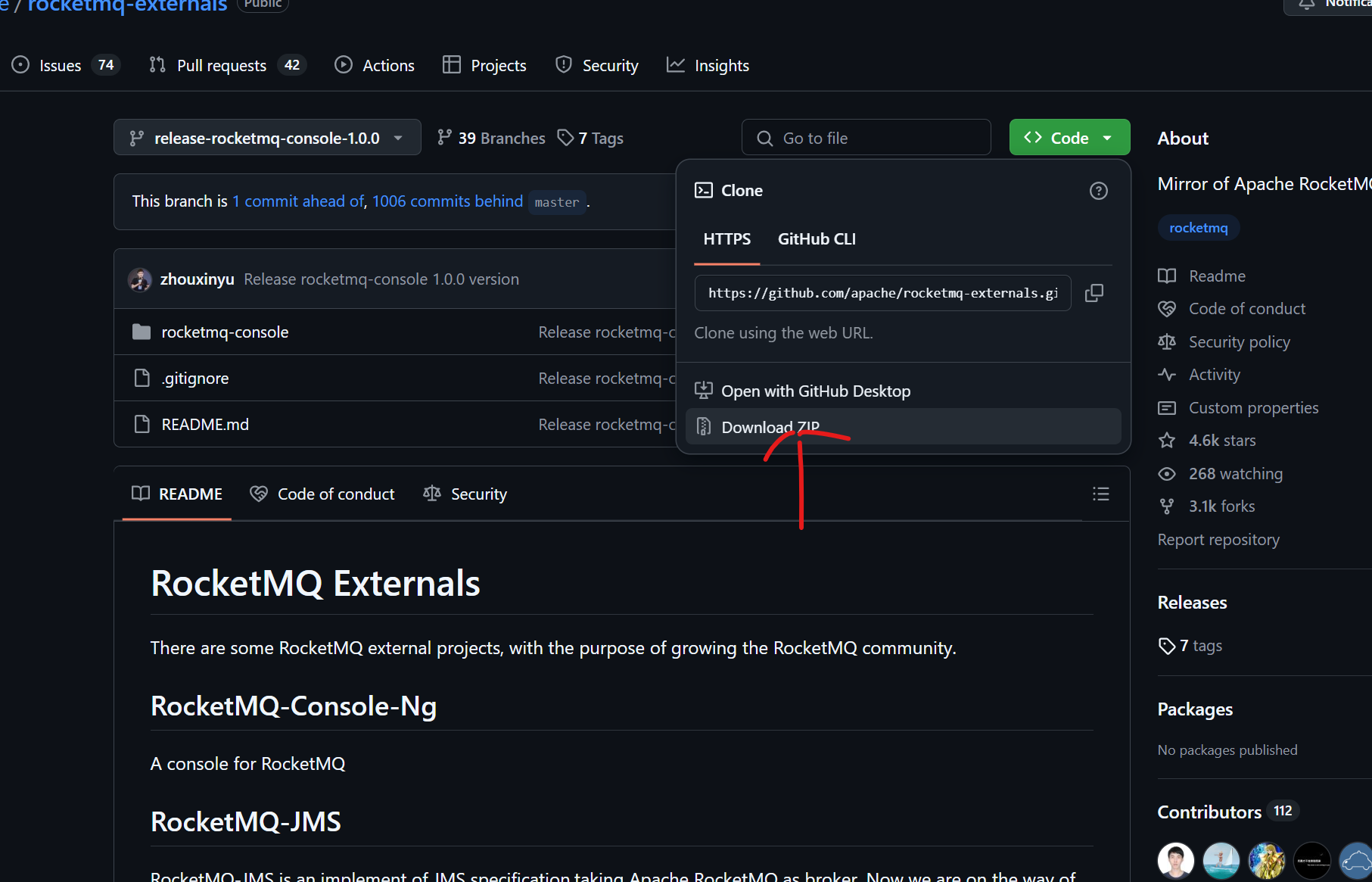Click the Notifications bell button
The height and width of the screenshot is (882, 1372).
pos(1328,5)
